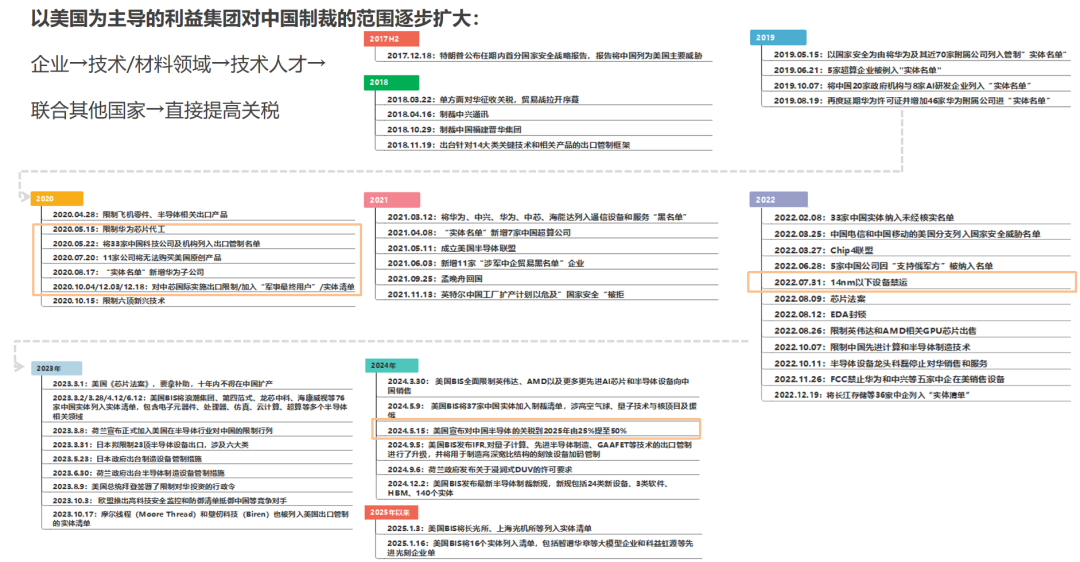
Task: Select the 2019.10.07 AI companies entry
Action: (x=902, y=86)
